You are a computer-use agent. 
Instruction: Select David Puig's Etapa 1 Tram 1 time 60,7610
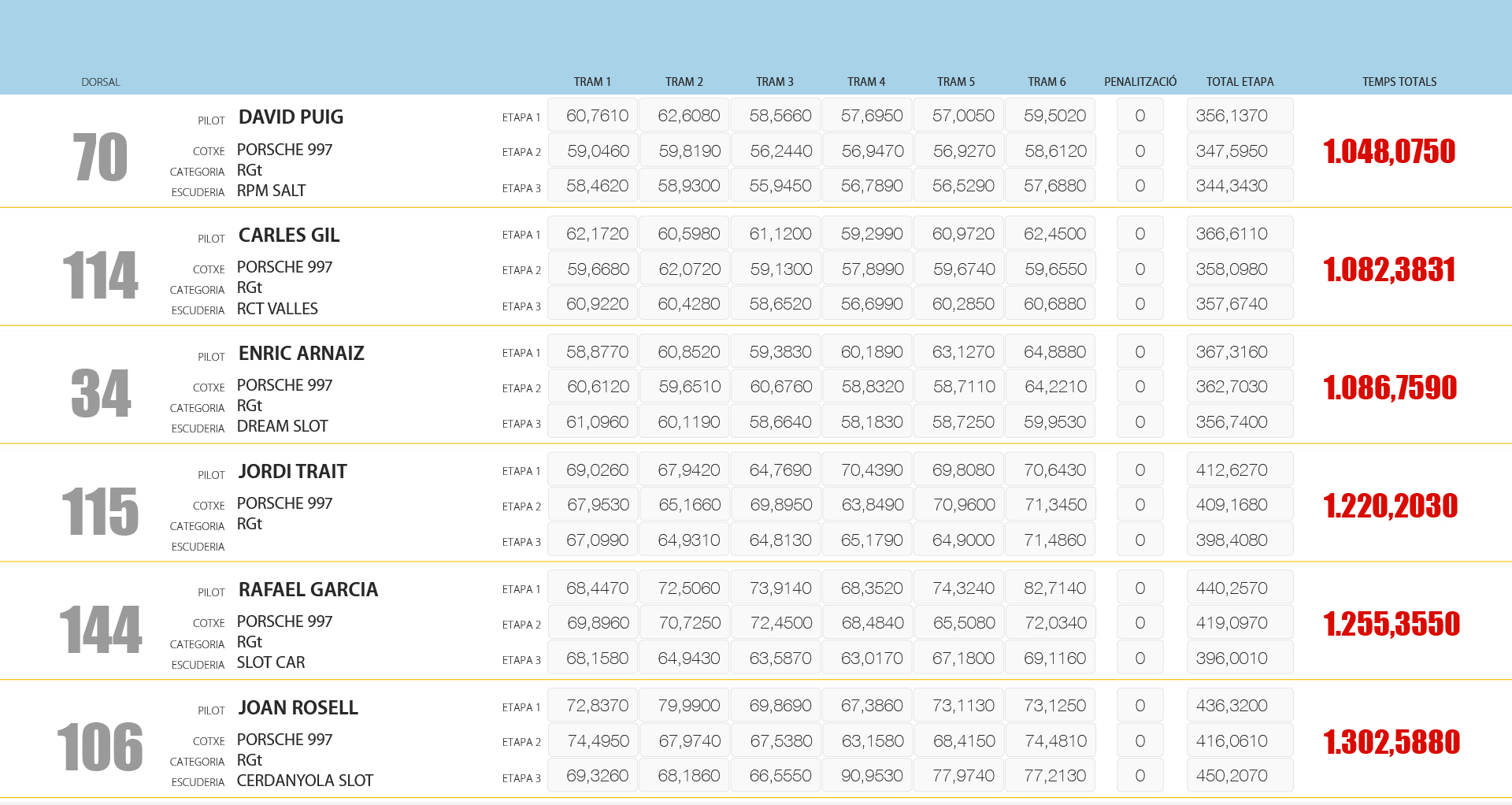[x=597, y=116]
